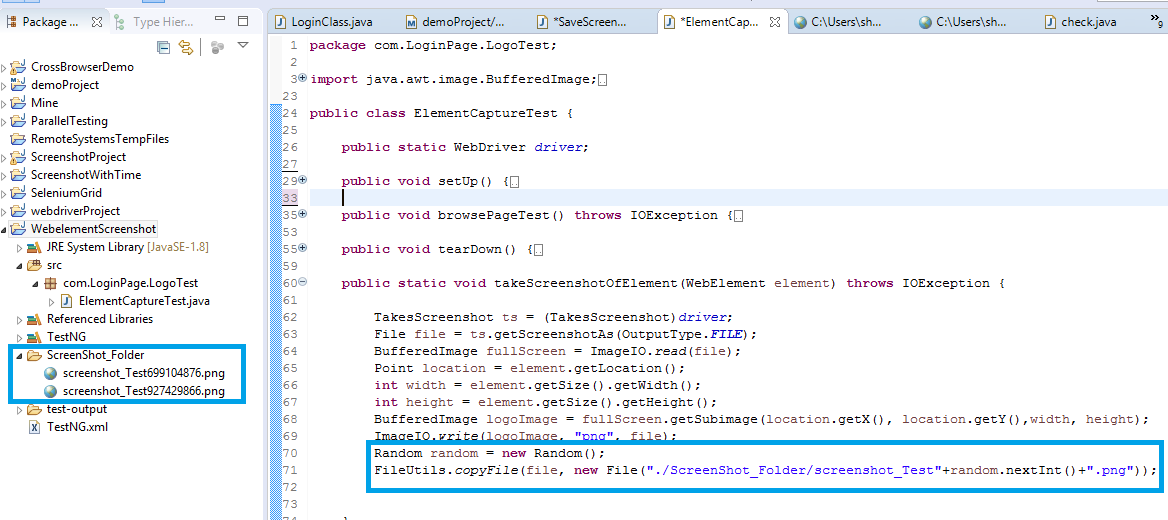Select RemoteSystemsTempFiles in the tree

click(99, 139)
